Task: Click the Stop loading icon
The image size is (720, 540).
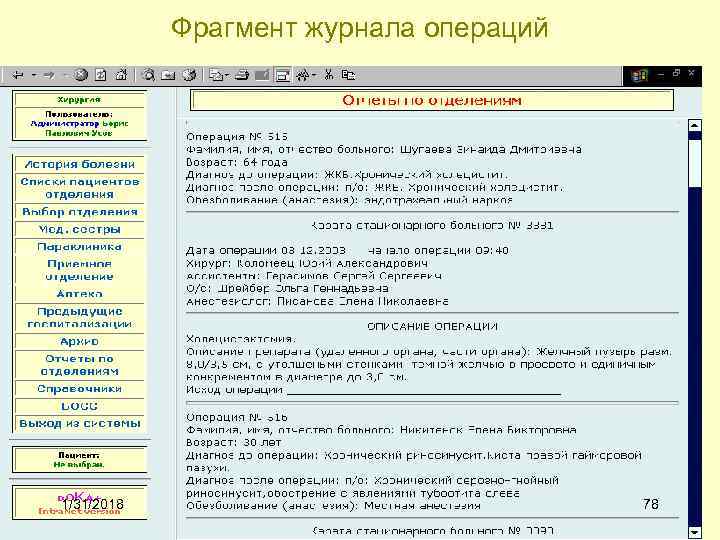Action: [81, 75]
